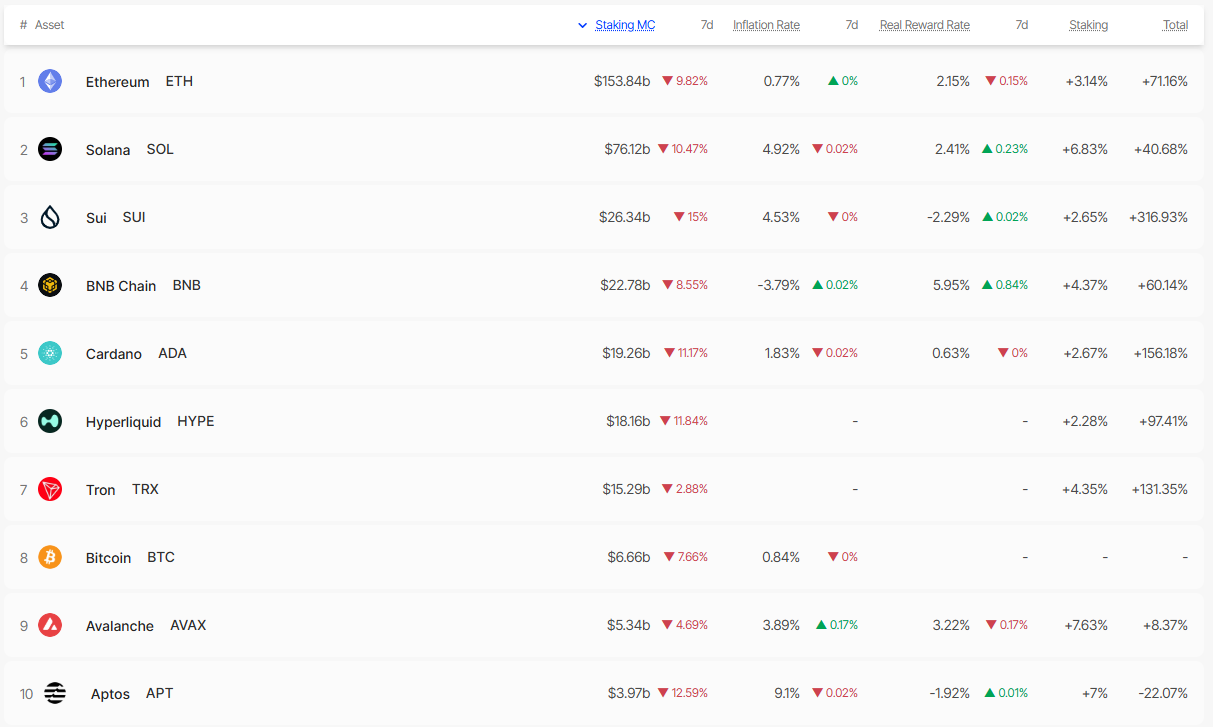
Task: Sort by Staking MC column header
Action: pyautogui.click(x=625, y=25)
